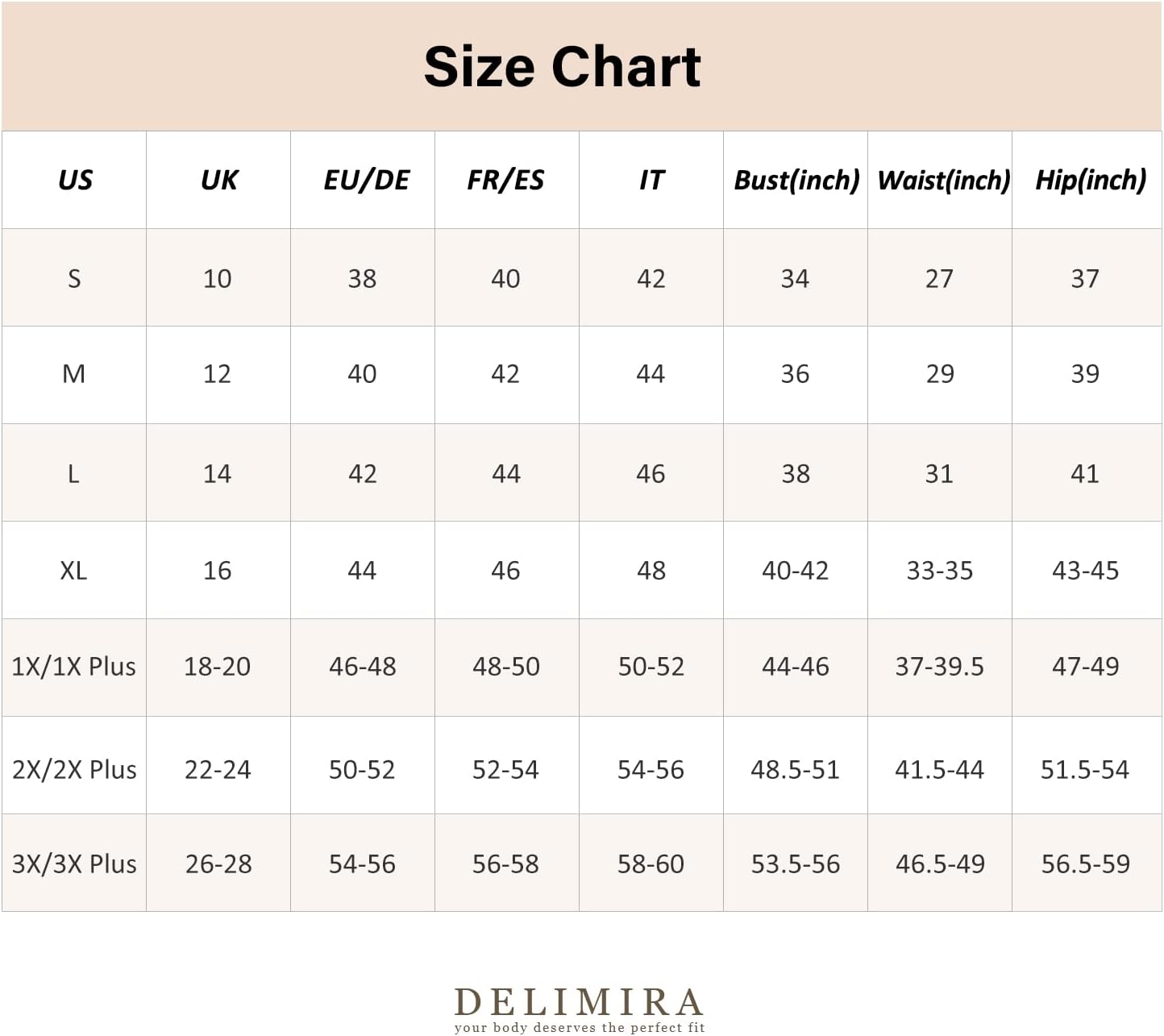The height and width of the screenshot is (1036, 1164).
Task: Click the 37-39.5 waist measurement cell
Action: [940, 667]
